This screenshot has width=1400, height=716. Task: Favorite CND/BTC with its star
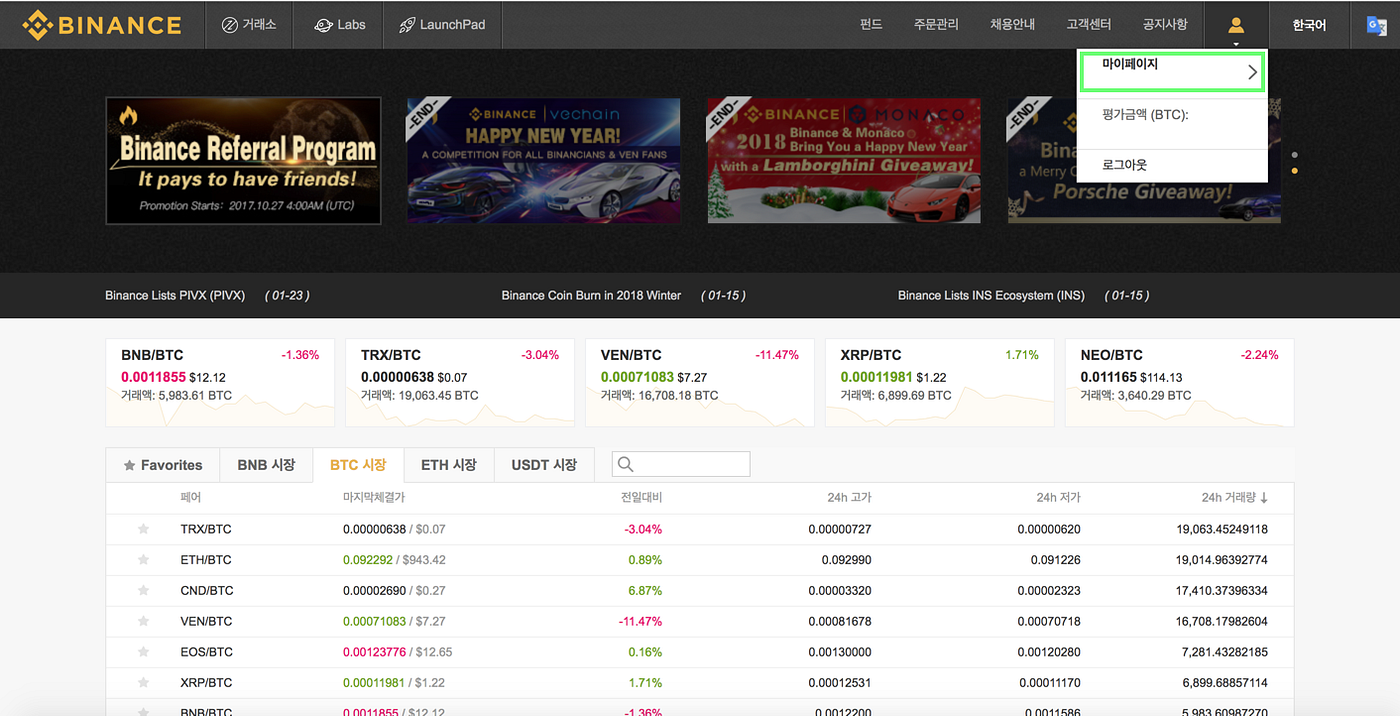click(x=143, y=590)
